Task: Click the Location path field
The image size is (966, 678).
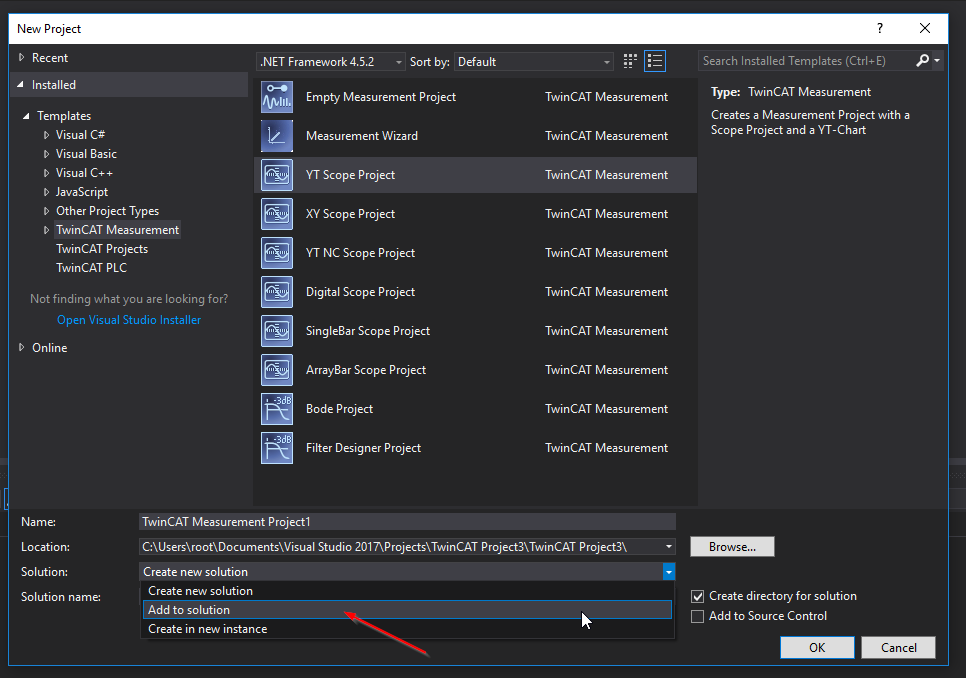Action: (x=401, y=547)
